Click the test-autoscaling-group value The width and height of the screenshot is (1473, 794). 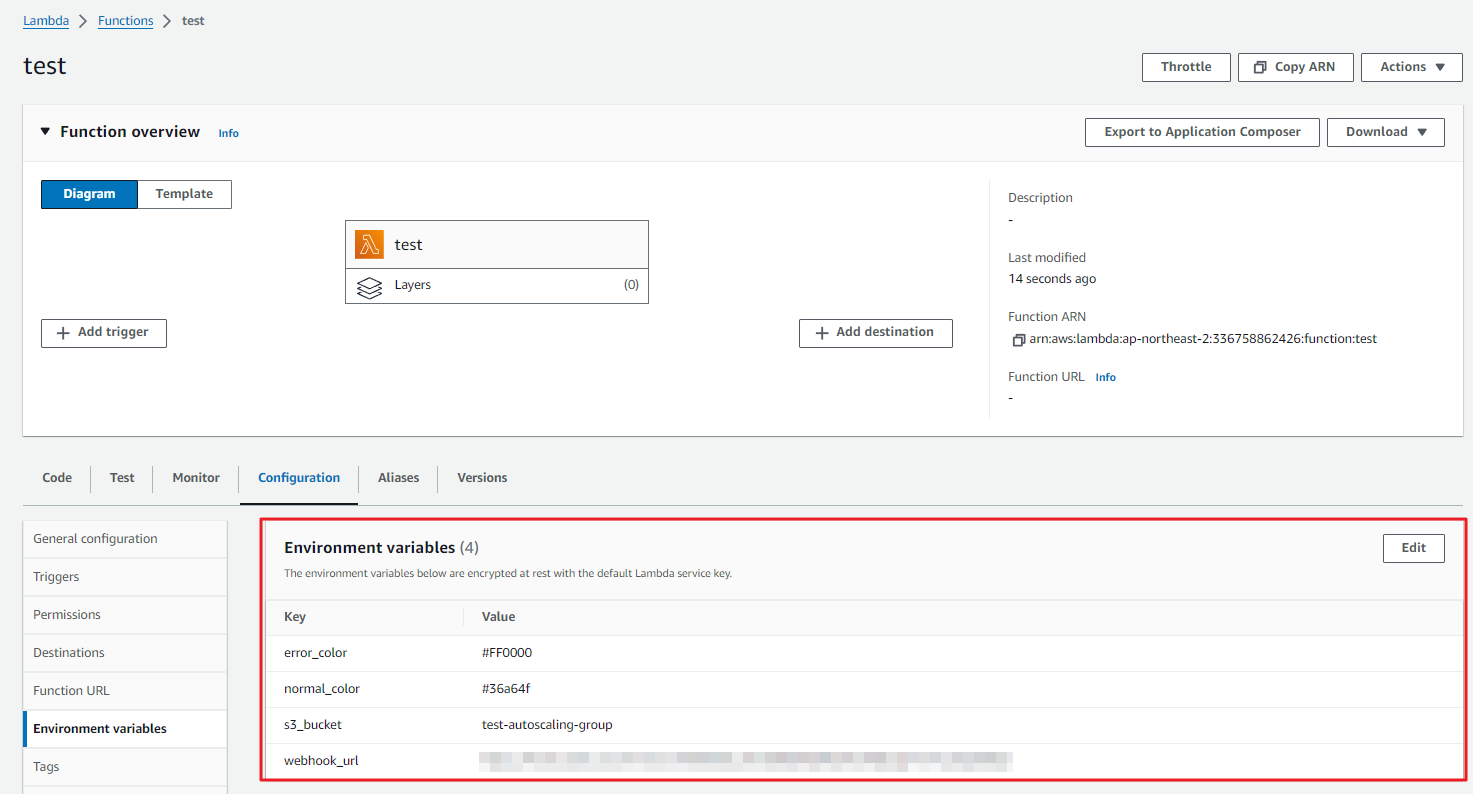point(547,725)
